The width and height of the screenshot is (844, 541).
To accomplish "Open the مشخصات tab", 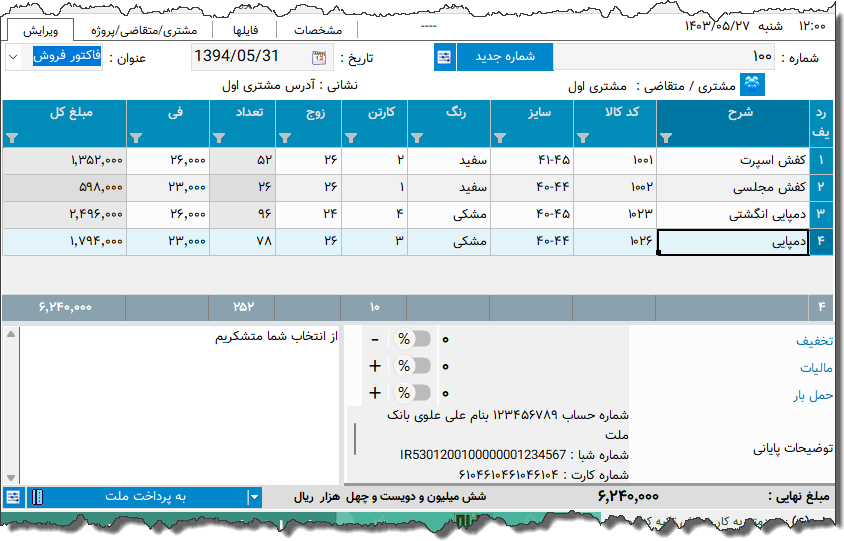I will pos(318,30).
